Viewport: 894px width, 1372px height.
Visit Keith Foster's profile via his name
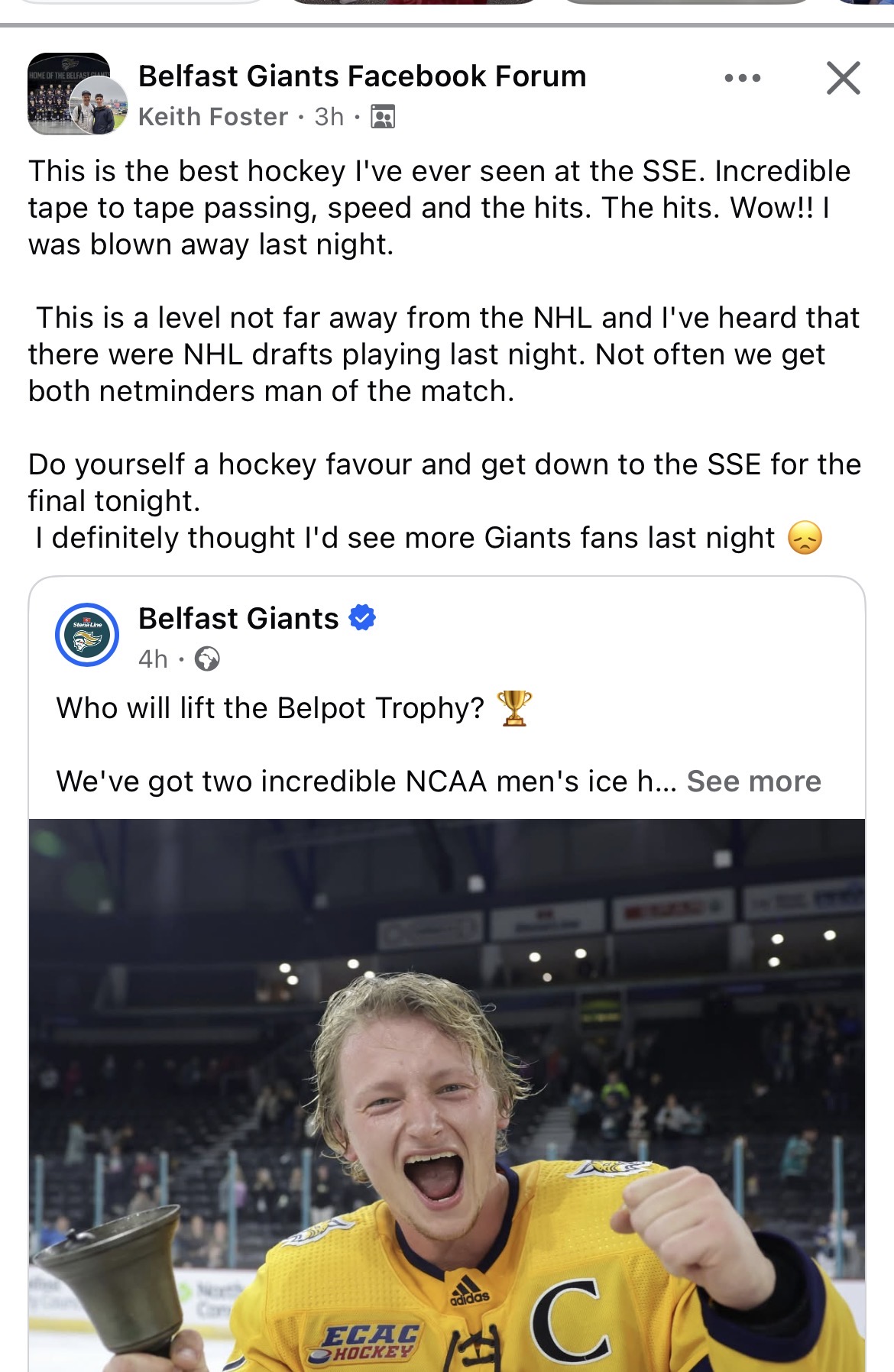tap(213, 117)
